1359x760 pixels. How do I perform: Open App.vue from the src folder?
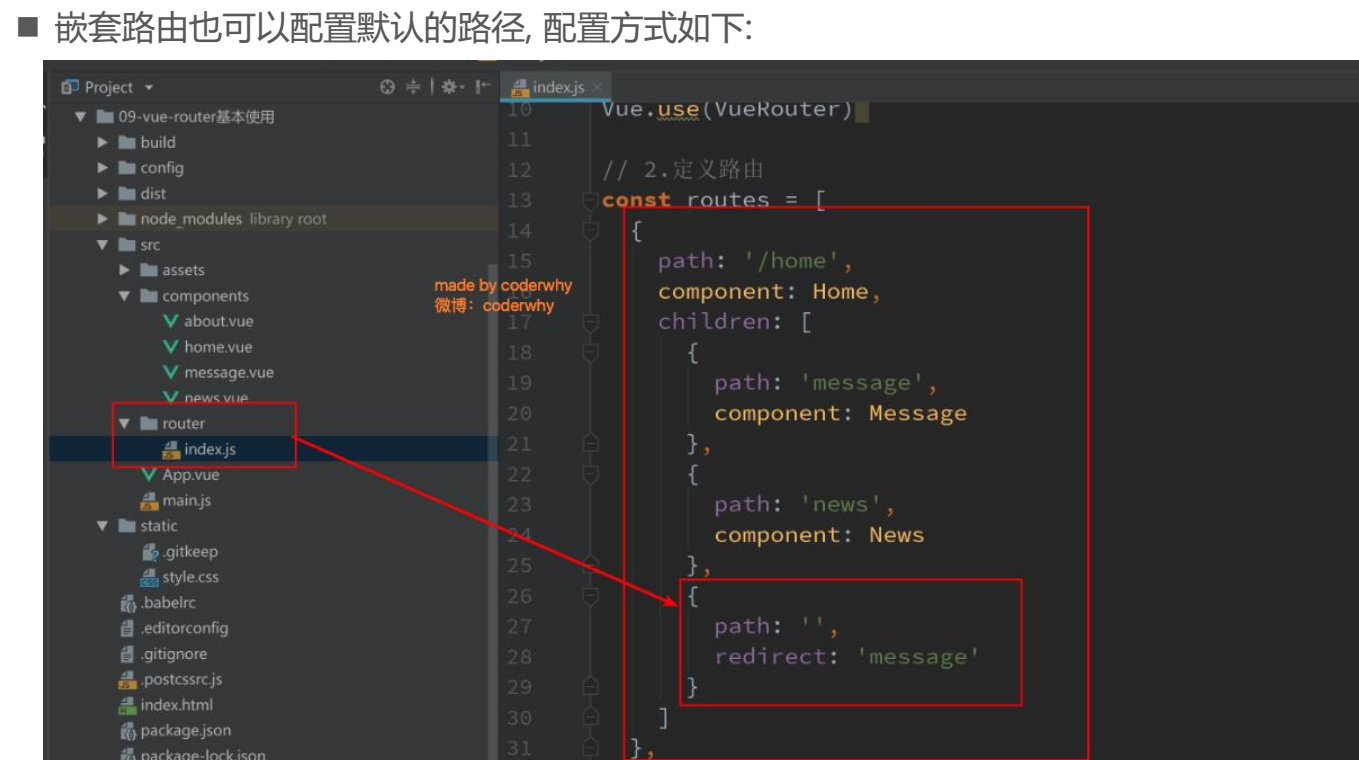coord(190,475)
